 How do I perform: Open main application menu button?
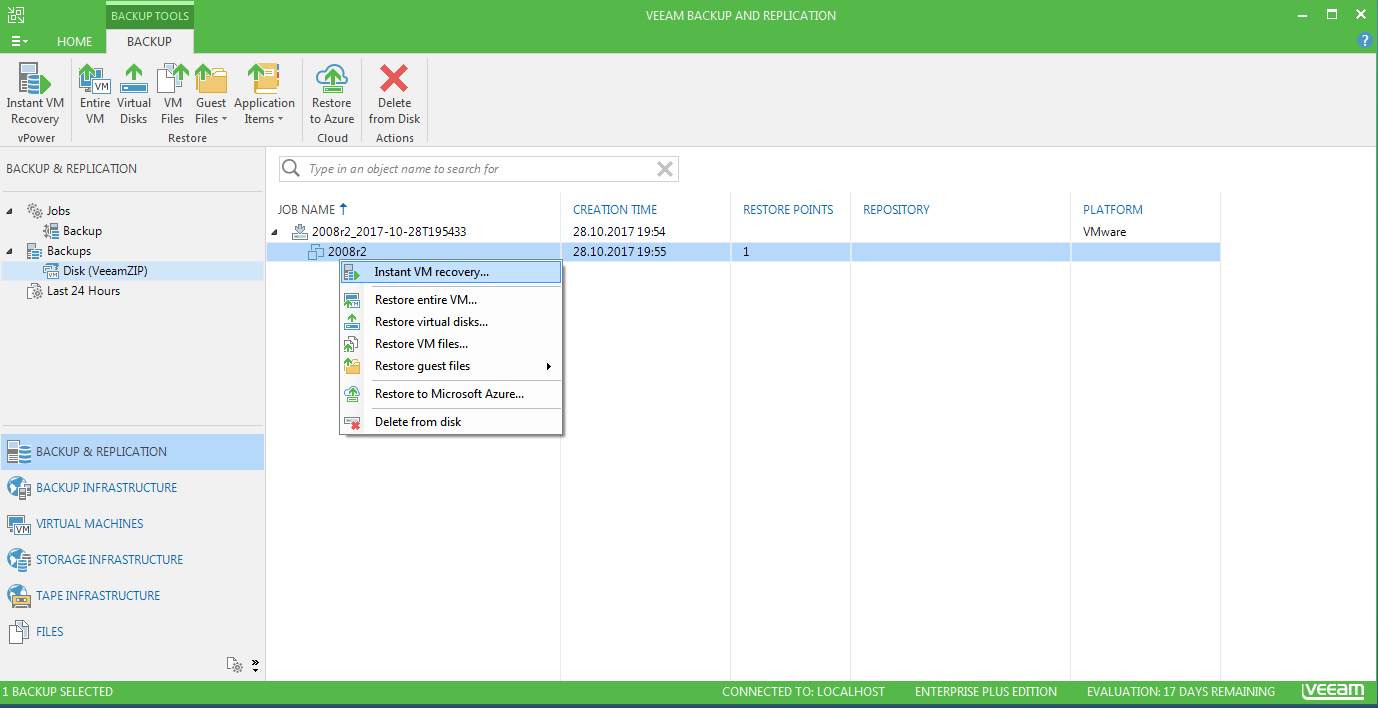[20, 42]
